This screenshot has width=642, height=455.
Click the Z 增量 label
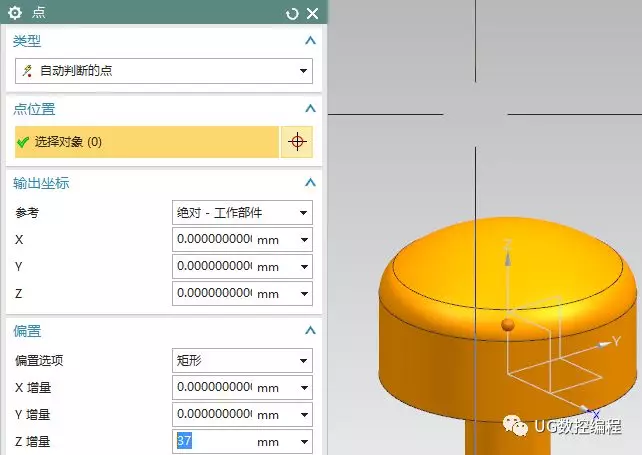(x=33, y=442)
